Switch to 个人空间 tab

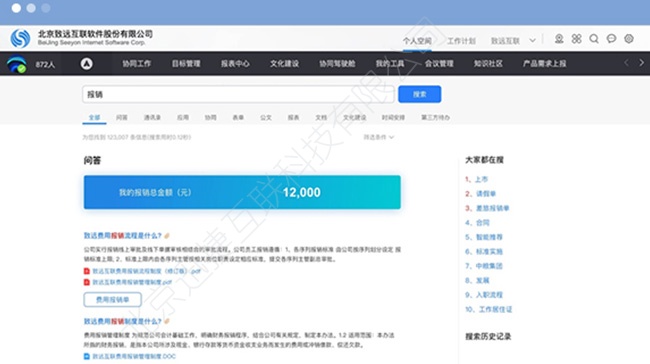coord(417,41)
